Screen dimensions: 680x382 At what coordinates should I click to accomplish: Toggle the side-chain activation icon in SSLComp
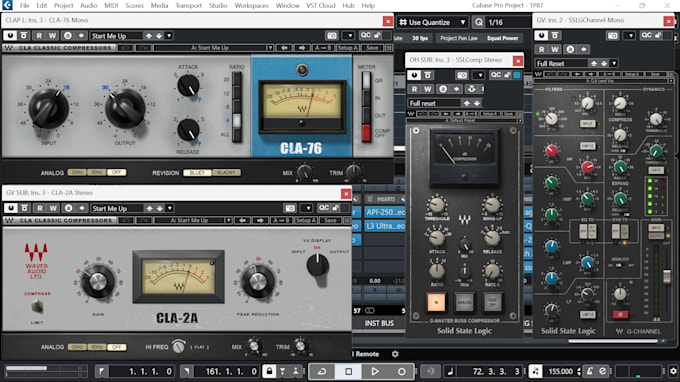click(x=471, y=89)
